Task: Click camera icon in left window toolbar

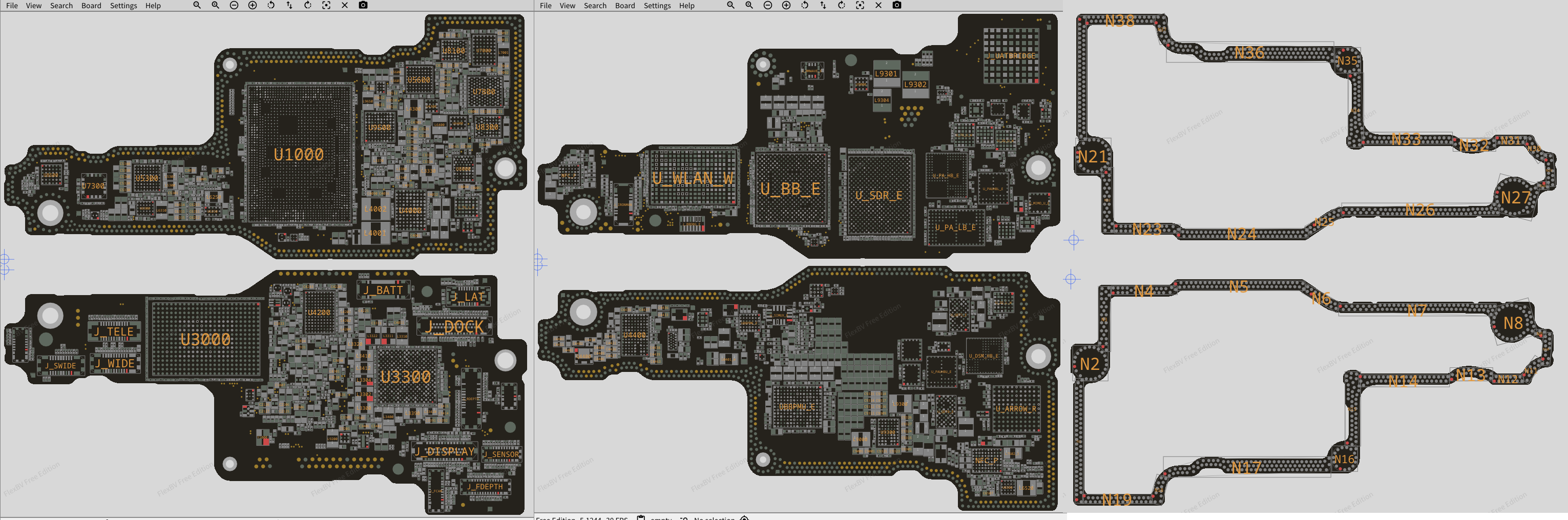Action: [x=363, y=6]
